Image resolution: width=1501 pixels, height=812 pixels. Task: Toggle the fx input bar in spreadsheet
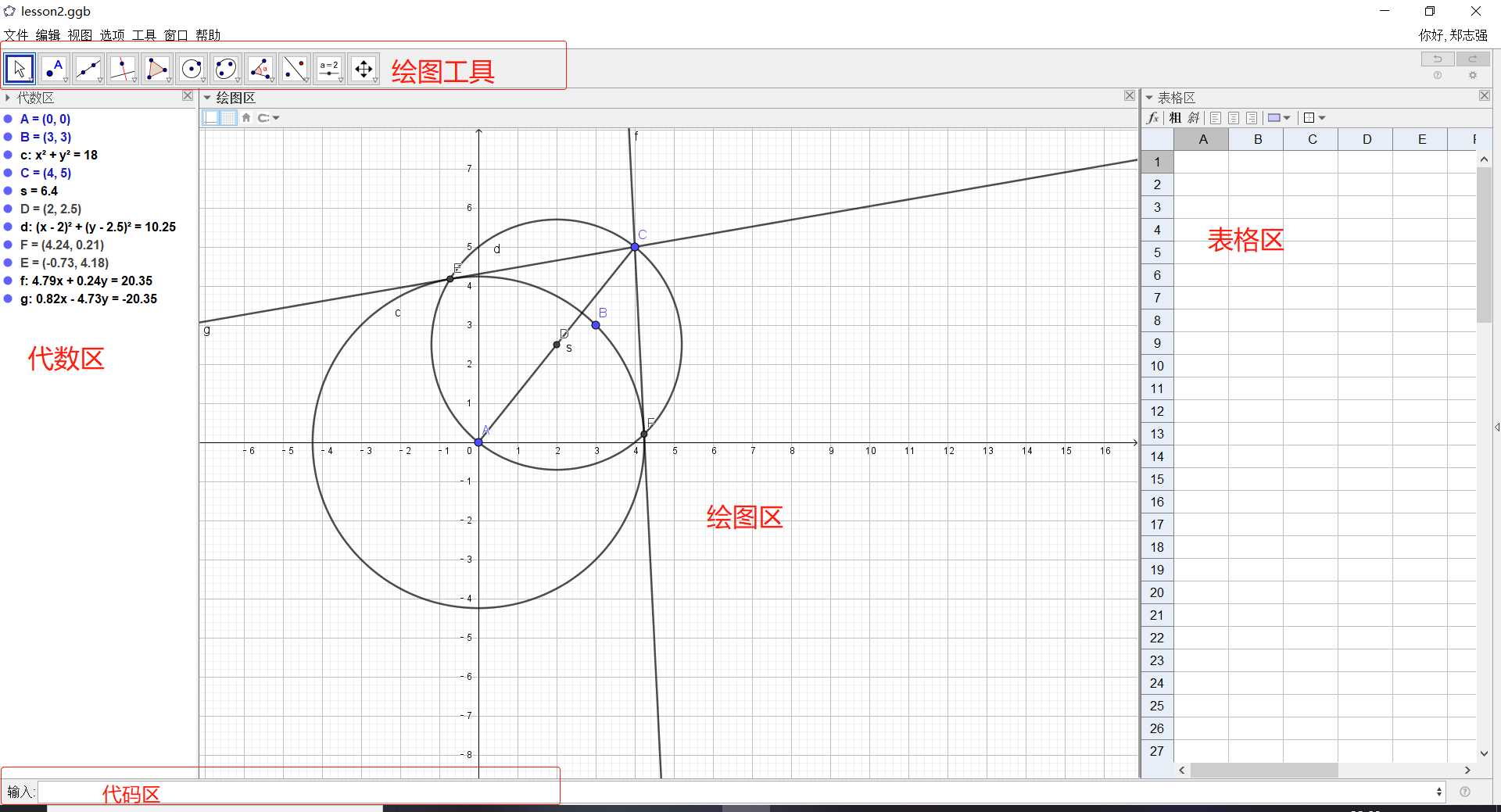[x=1153, y=118]
